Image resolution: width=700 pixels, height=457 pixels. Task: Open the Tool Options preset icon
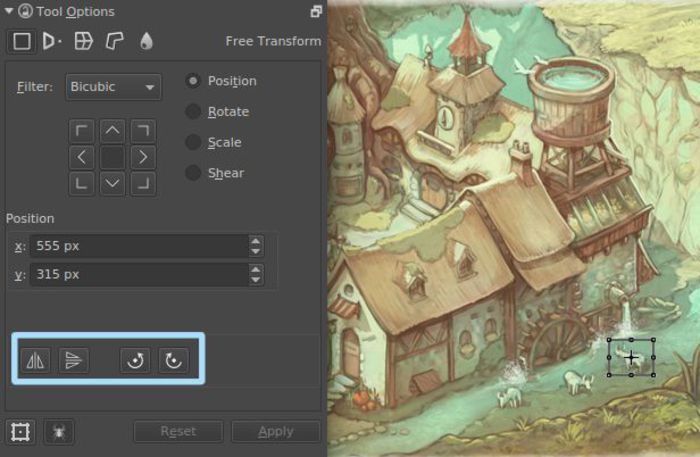point(25,11)
